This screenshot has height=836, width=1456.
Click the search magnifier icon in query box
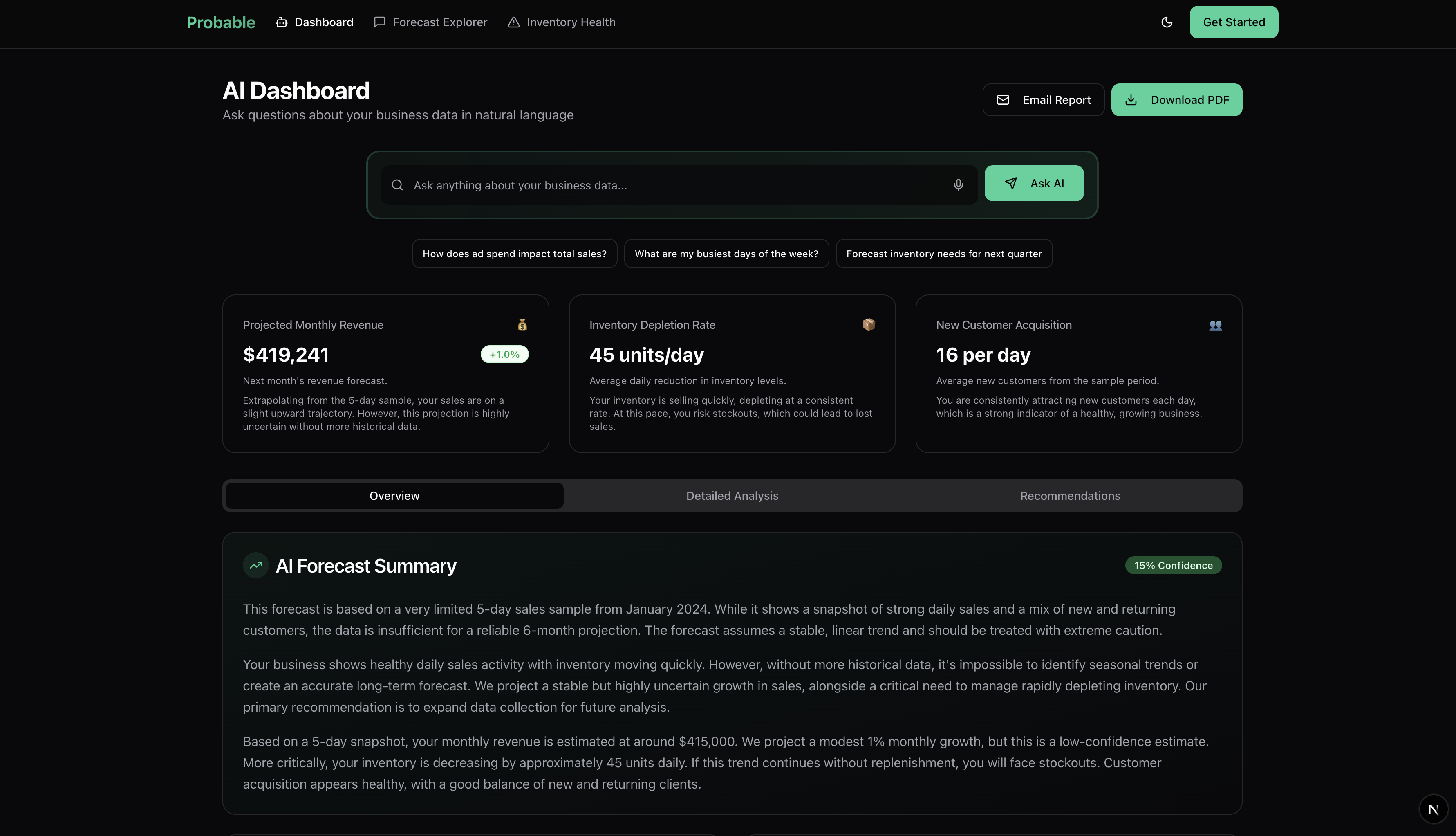(x=397, y=185)
